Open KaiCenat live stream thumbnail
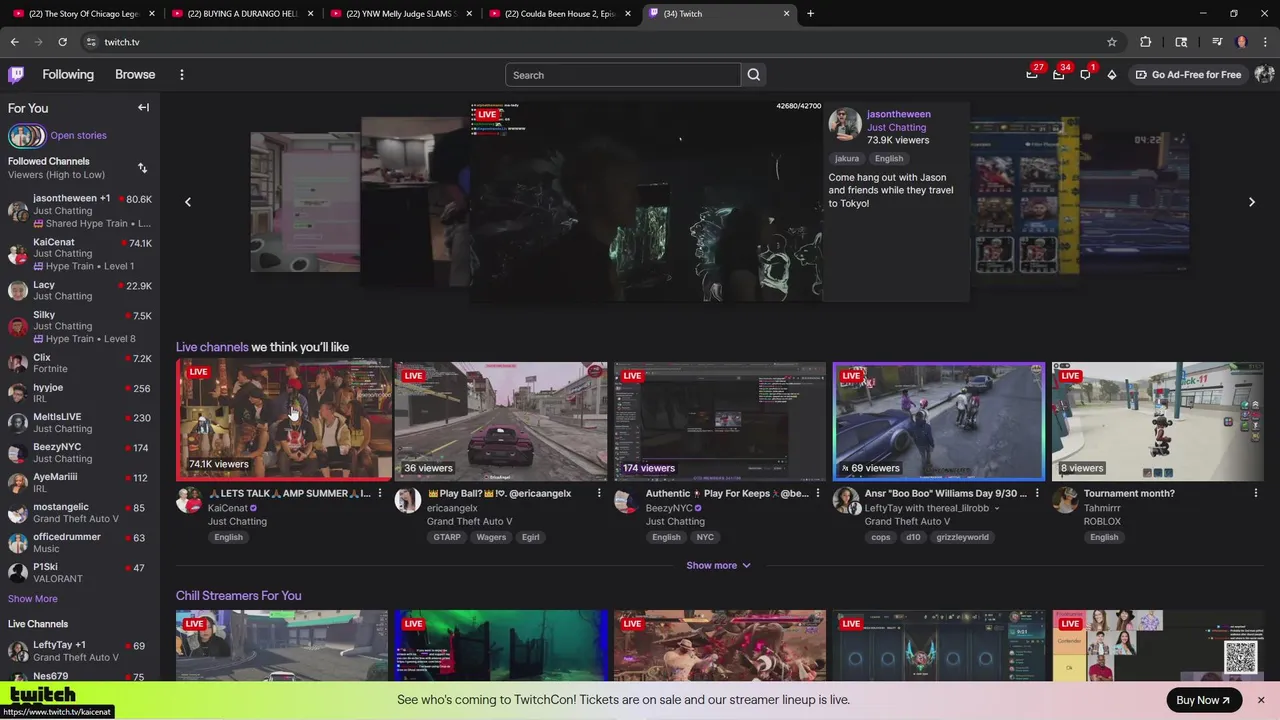The height and width of the screenshot is (720, 1280). click(x=282, y=421)
